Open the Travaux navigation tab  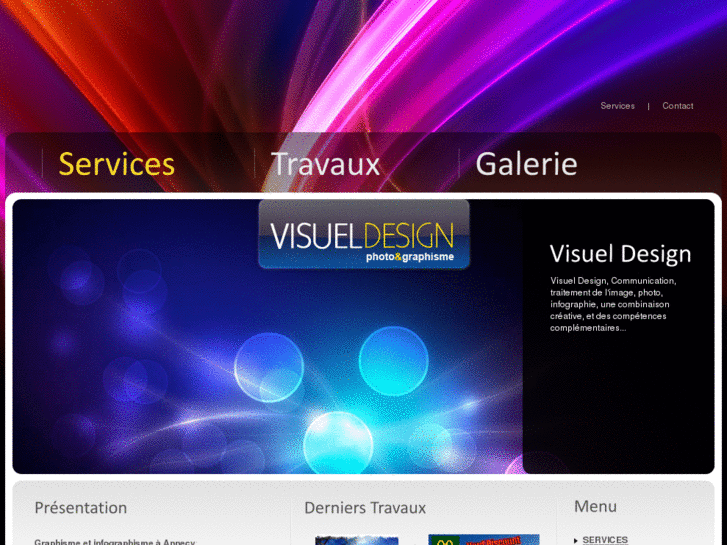(x=325, y=164)
